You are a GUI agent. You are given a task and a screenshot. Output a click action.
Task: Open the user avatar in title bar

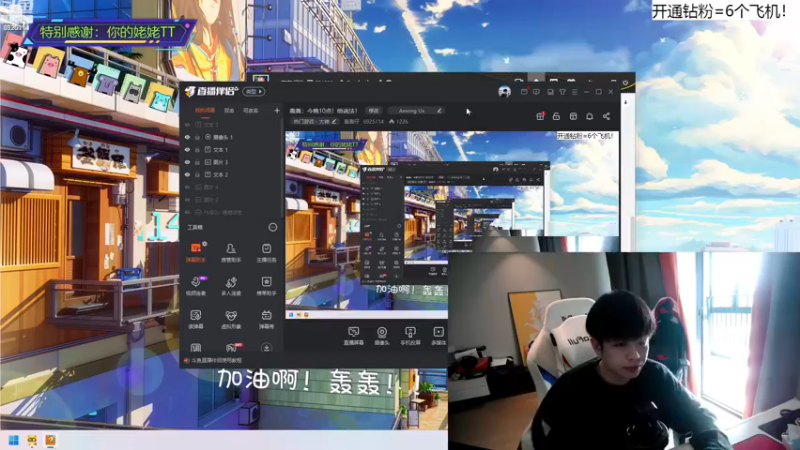(x=504, y=92)
